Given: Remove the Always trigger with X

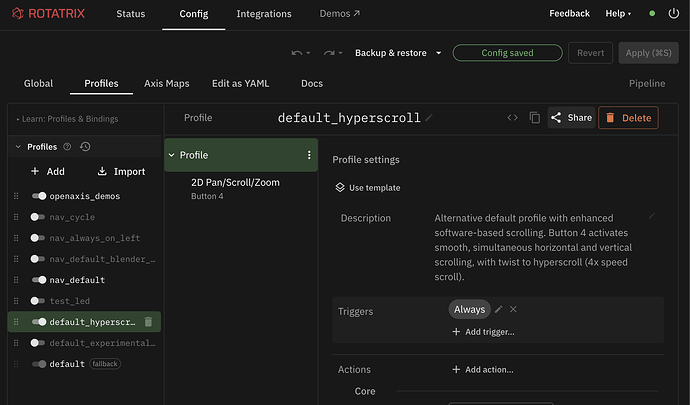Looking at the screenshot, I should pyautogui.click(x=513, y=309).
